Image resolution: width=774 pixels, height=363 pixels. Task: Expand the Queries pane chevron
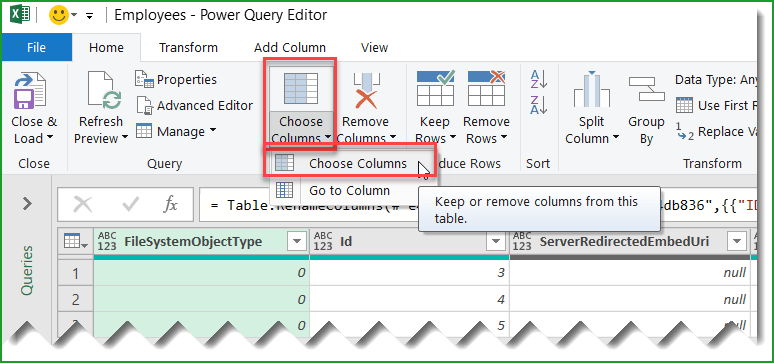point(27,203)
